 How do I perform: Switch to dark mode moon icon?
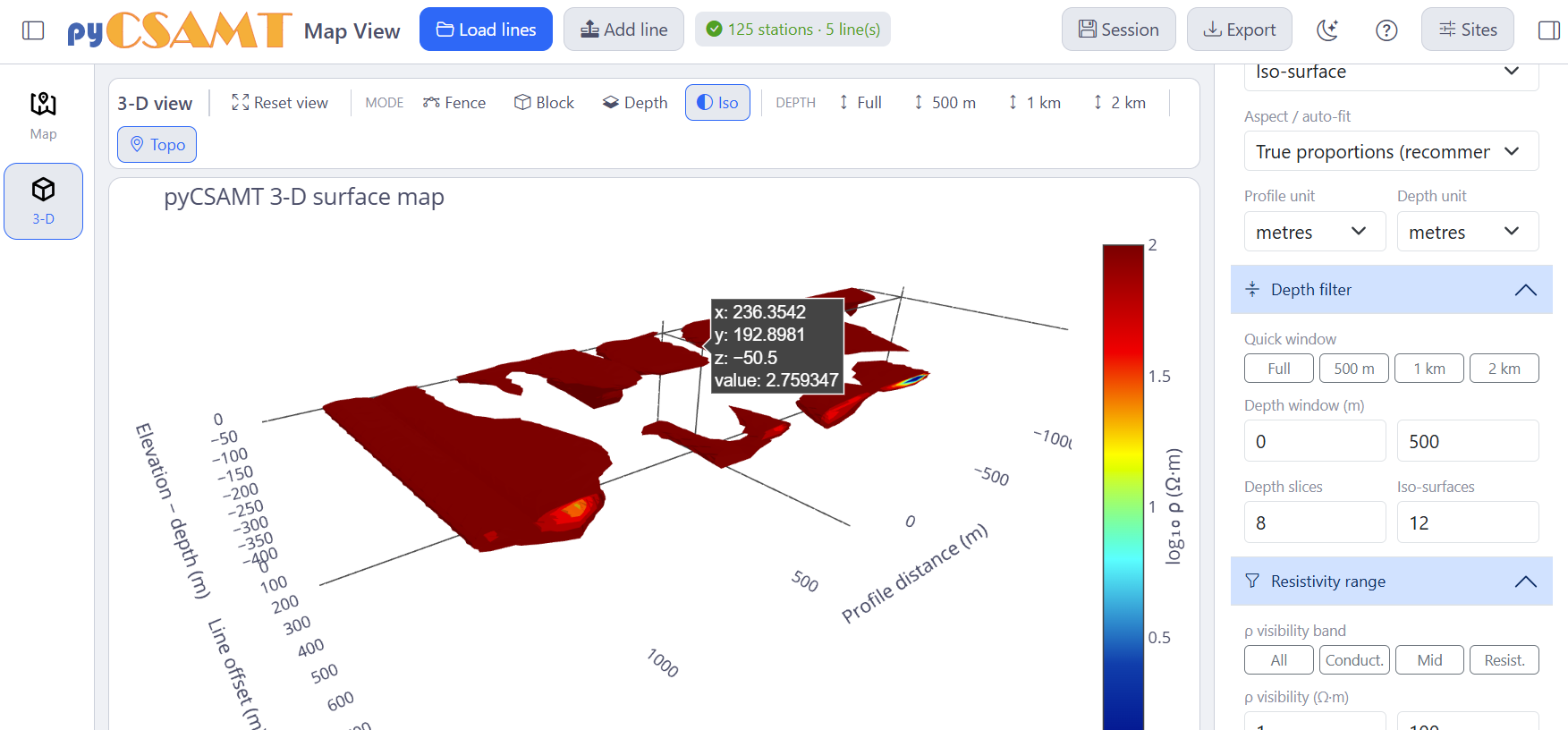click(x=1328, y=30)
